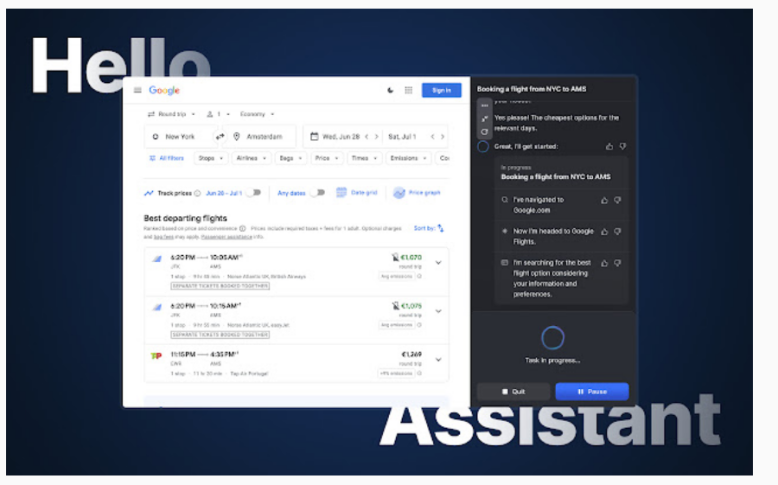Toggle price tracking for Jun 28 - Jul 1
The width and height of the screenshot is (778, 485).
(x=254, y=193)
